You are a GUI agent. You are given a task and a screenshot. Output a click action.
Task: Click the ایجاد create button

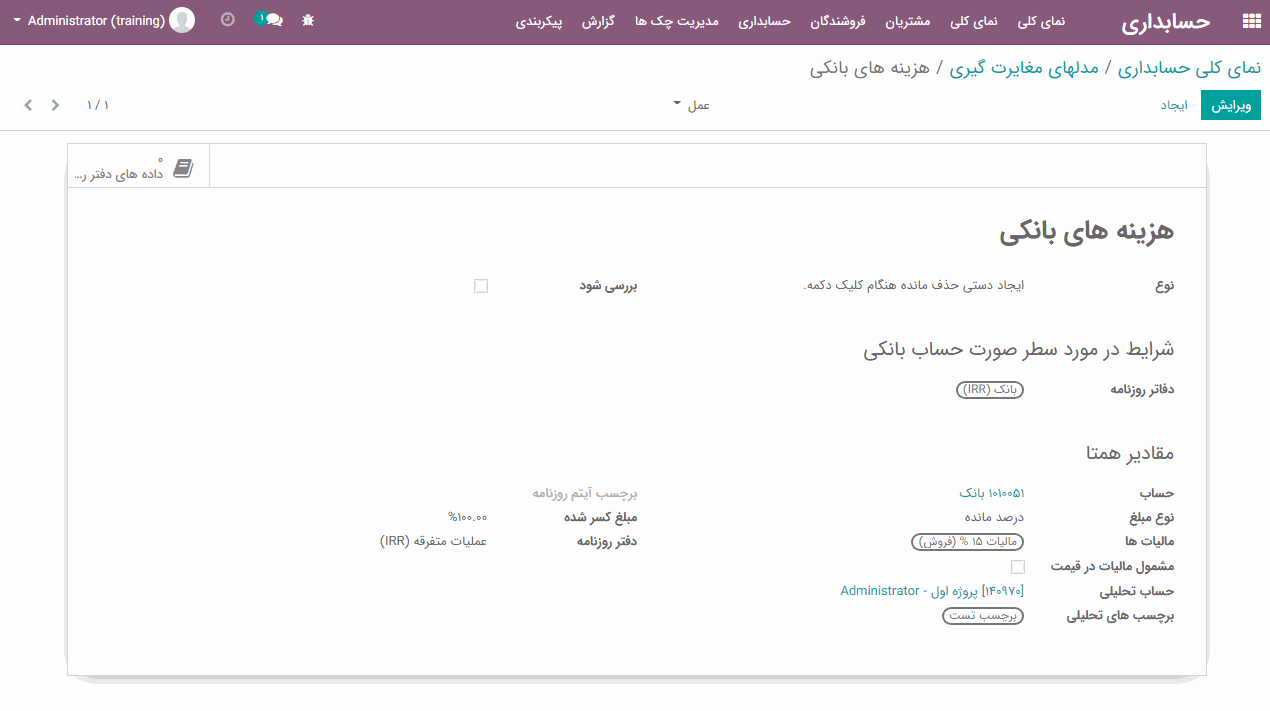1174,105
